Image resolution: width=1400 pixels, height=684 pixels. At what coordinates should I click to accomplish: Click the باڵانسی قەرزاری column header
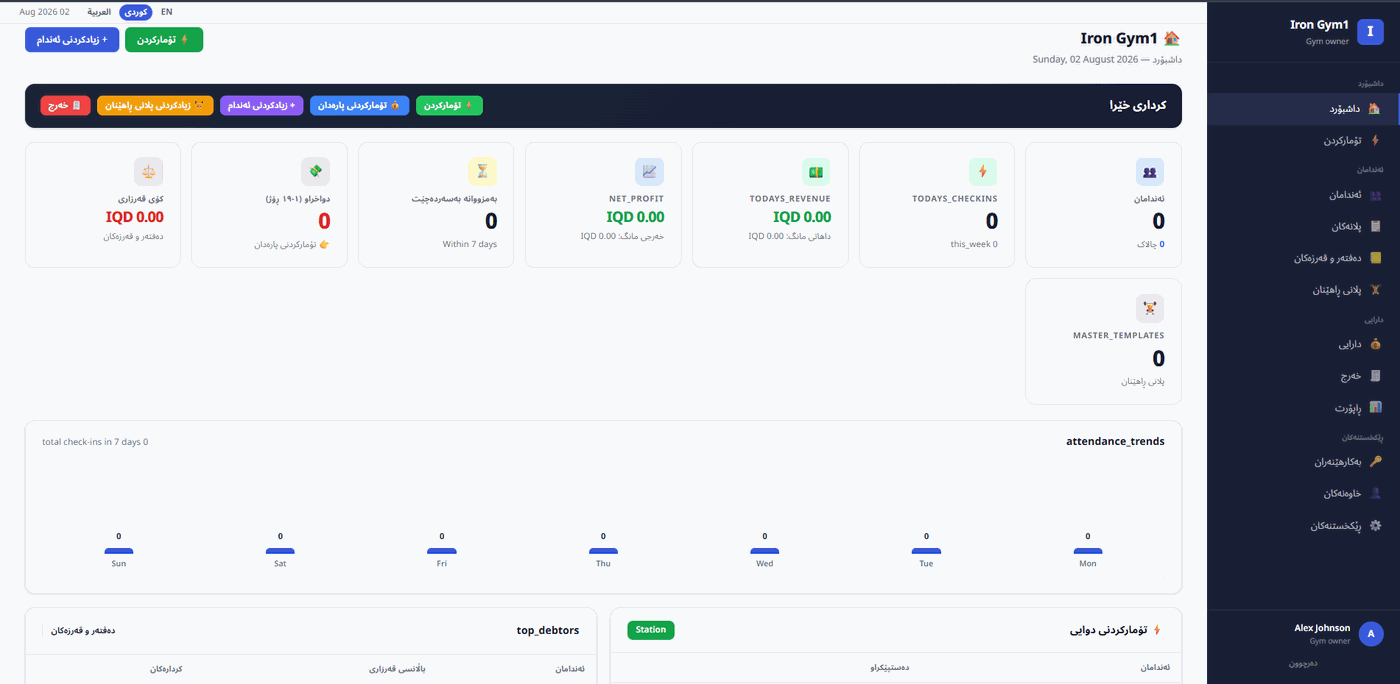397,668
